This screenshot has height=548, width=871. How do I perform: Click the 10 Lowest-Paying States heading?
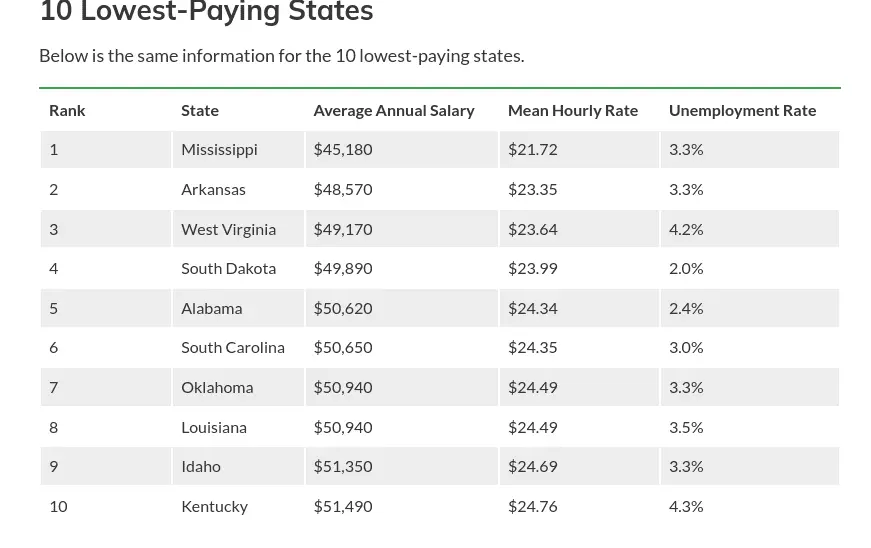206,13
